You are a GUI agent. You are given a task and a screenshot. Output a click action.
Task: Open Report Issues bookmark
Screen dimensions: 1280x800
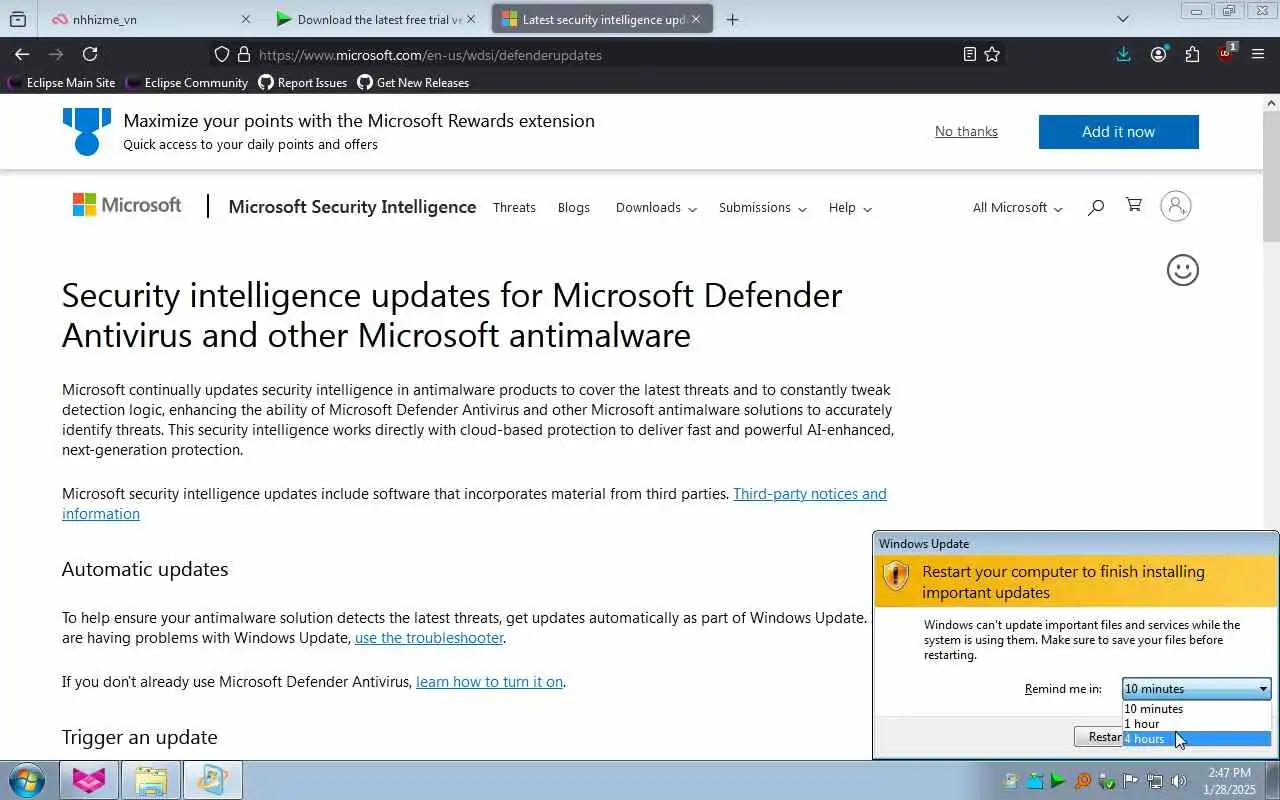tap(303, 83)
